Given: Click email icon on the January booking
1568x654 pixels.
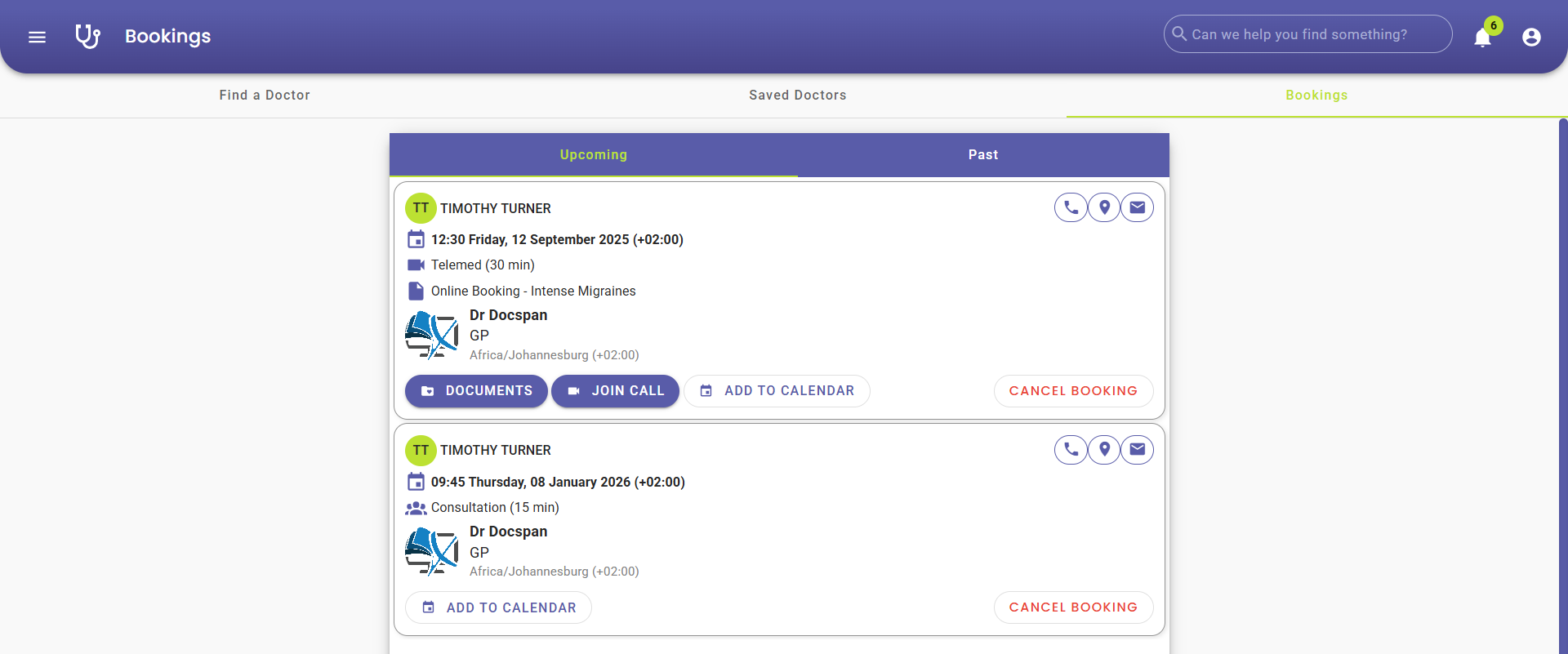Looking at the screenshot, I should pyautogui.click(x=1137, y=449).
